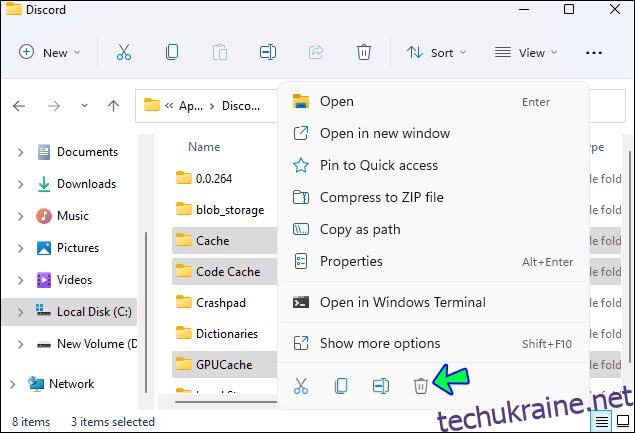Image resolution: width=635 pixels, height=433 pixels.
Task: Click the Copy icon in toolbar
Action: [172, 52]
